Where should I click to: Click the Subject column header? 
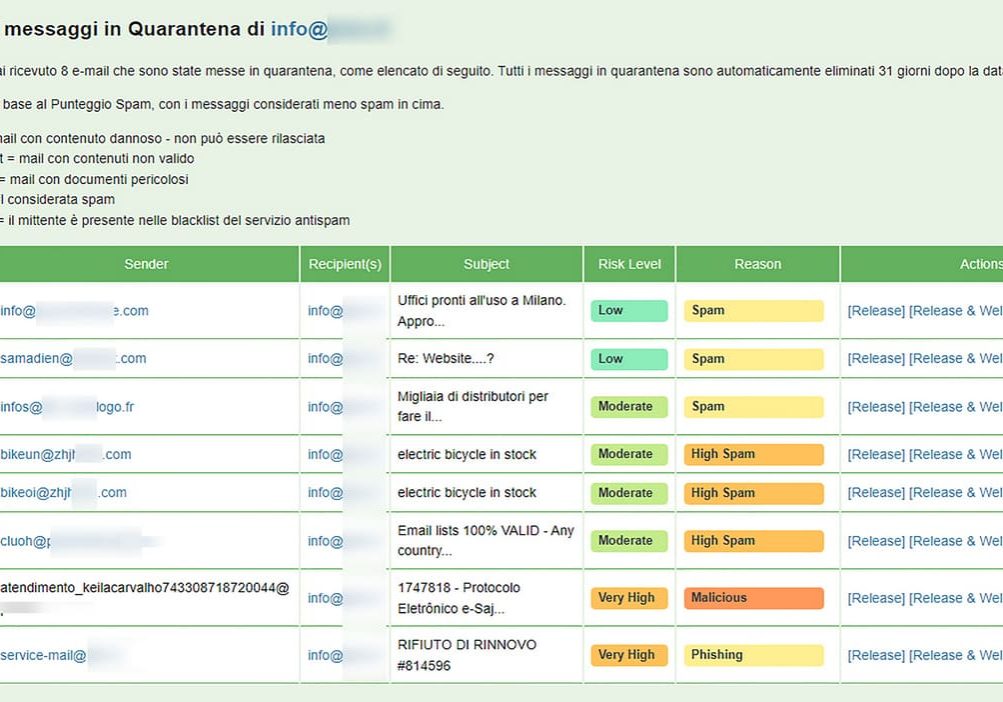coord(486,264)
